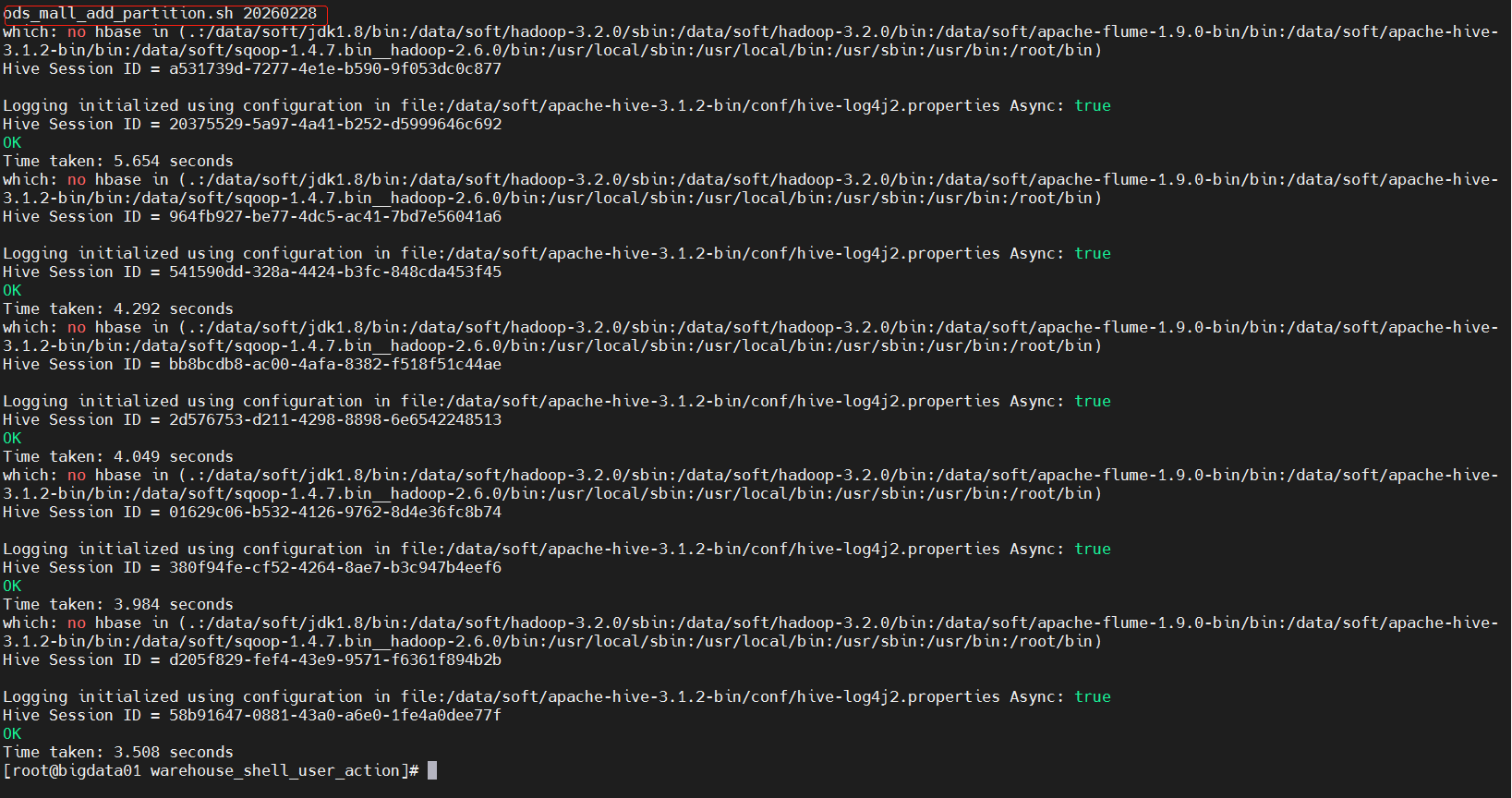Click the green OK above Time taken: 5.654
This screenshot has height=798, width=1512.
(12, 142)
